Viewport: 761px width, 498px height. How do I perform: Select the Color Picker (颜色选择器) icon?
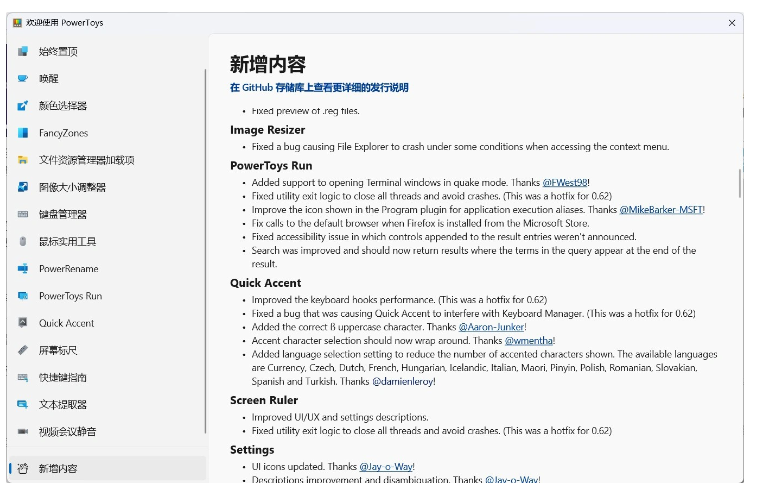coord(22,105)
